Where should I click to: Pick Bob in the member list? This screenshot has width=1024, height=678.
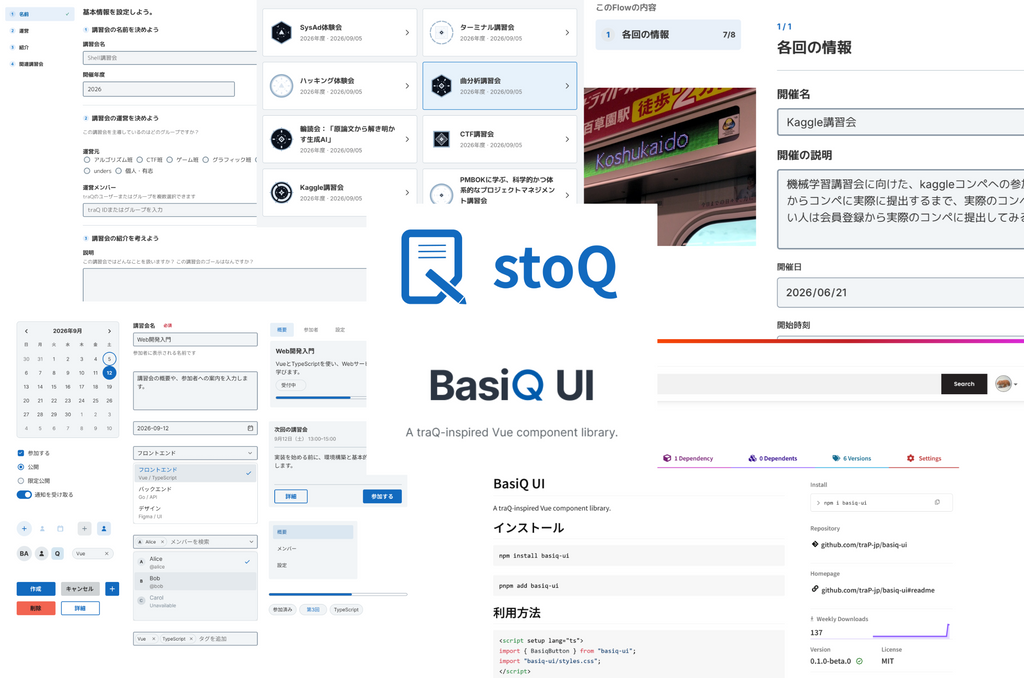click(195, 581)
